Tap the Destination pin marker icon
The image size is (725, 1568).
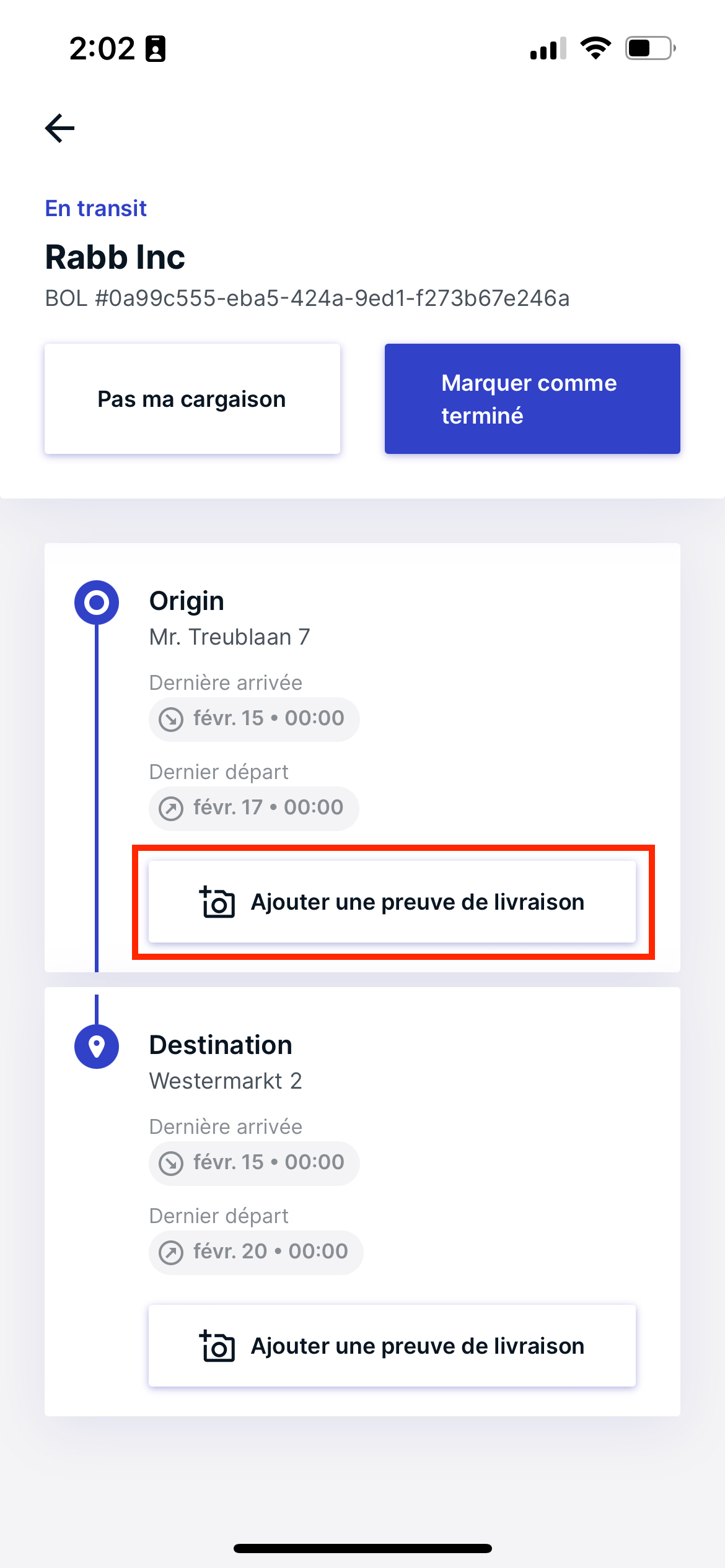[97, 1047]
